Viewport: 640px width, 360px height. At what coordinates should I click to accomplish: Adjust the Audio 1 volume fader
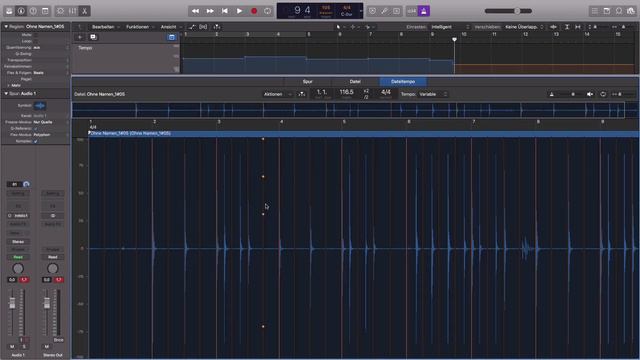pos(12,303)
